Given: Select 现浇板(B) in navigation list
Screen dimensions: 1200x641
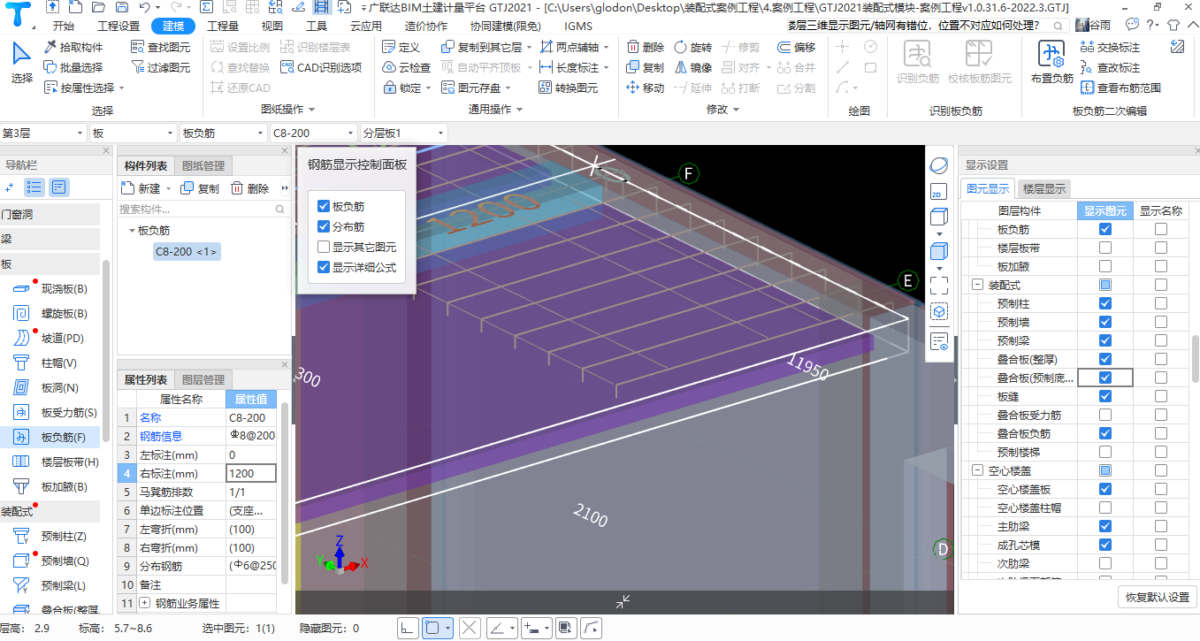Looking at the screenshot, I should tap(52, 288).
